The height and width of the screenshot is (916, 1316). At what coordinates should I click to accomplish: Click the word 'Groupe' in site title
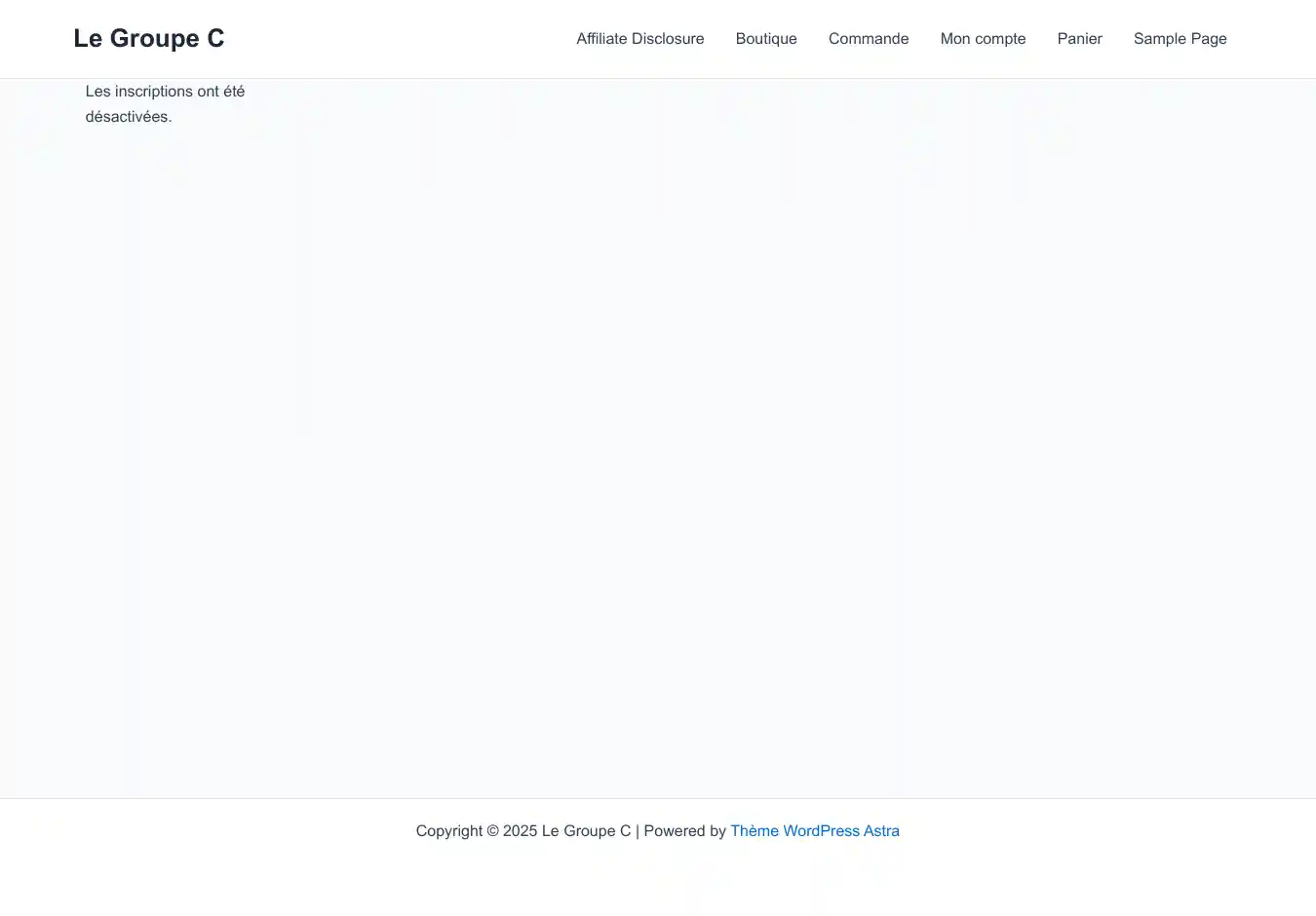[154, 38]
